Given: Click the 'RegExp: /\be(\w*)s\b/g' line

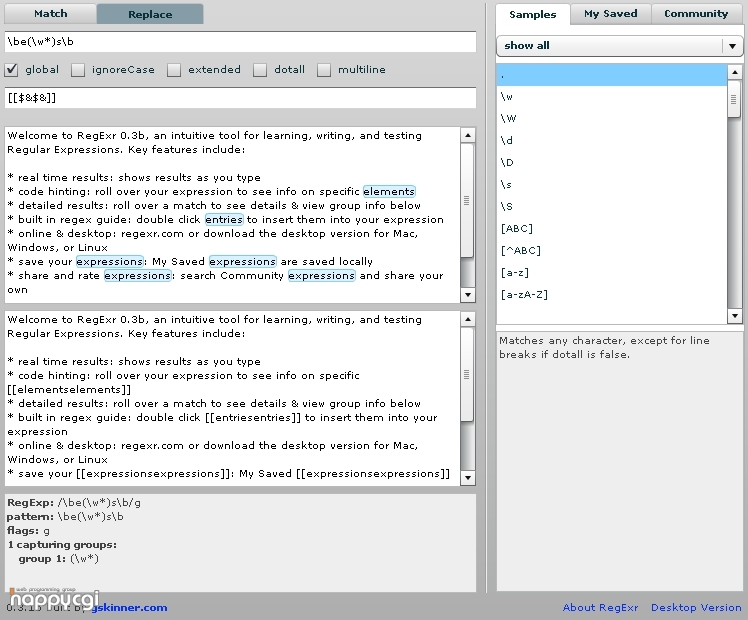Looking at the screenshot, I should [74, 503].
